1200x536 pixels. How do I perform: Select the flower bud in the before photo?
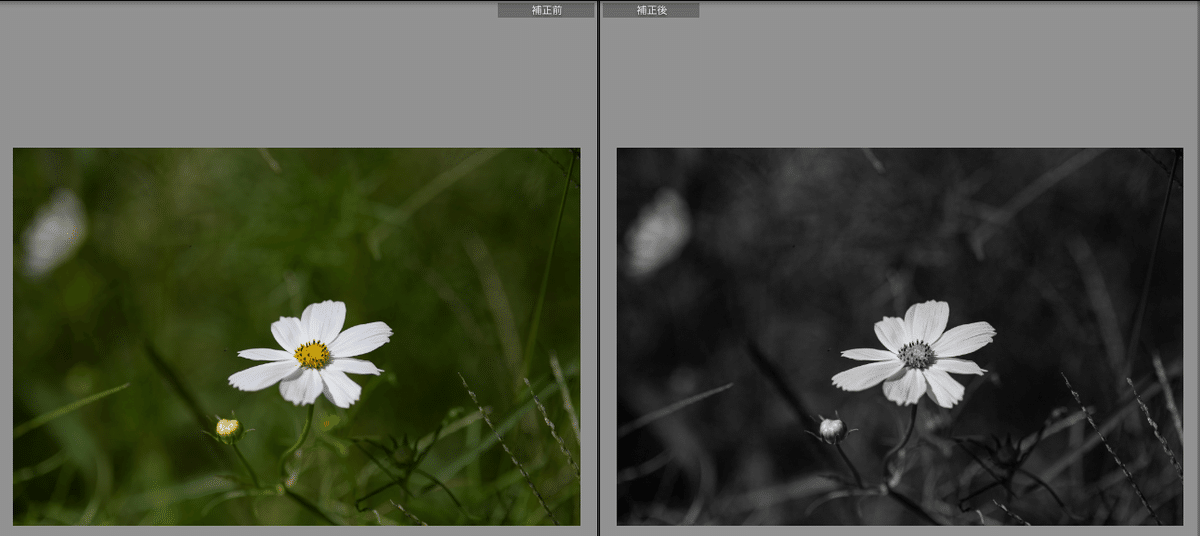(229, 429)
